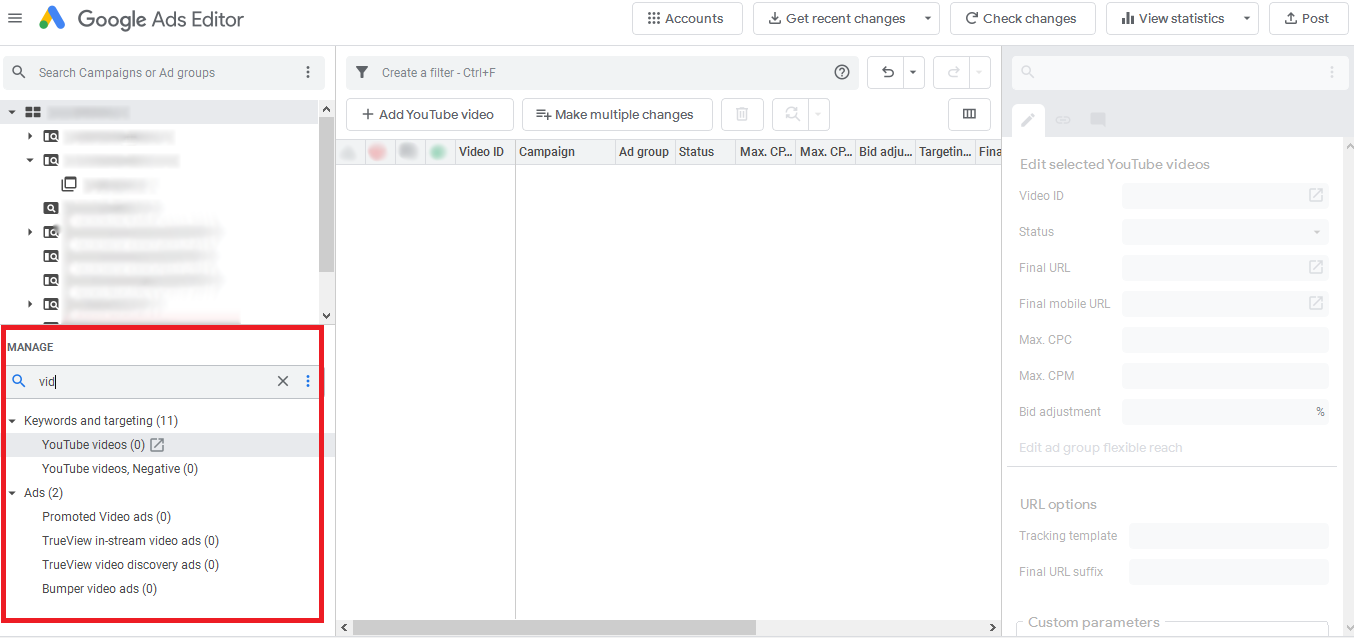Image resolution: width=1354 pixels, height=638 pixels.
Task: Click the Manage search magnifier icon
Action: (x=18, y=381)
